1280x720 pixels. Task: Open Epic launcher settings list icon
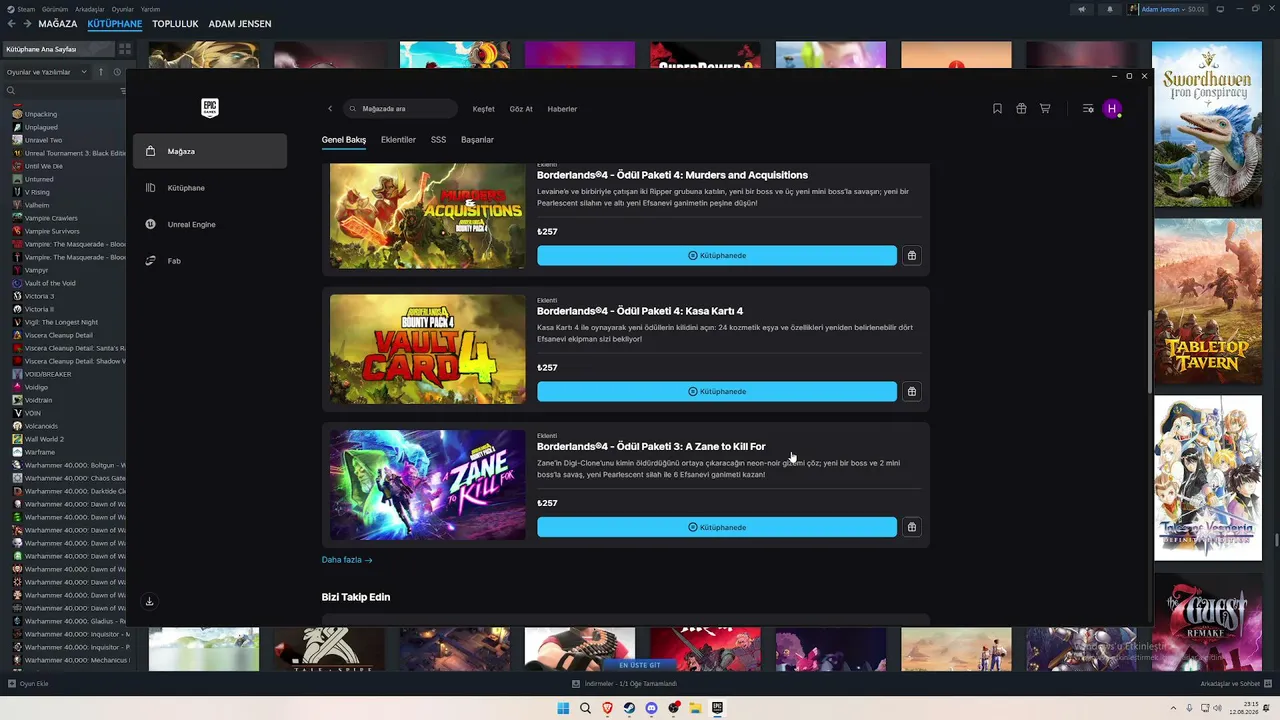point(1088,109)
